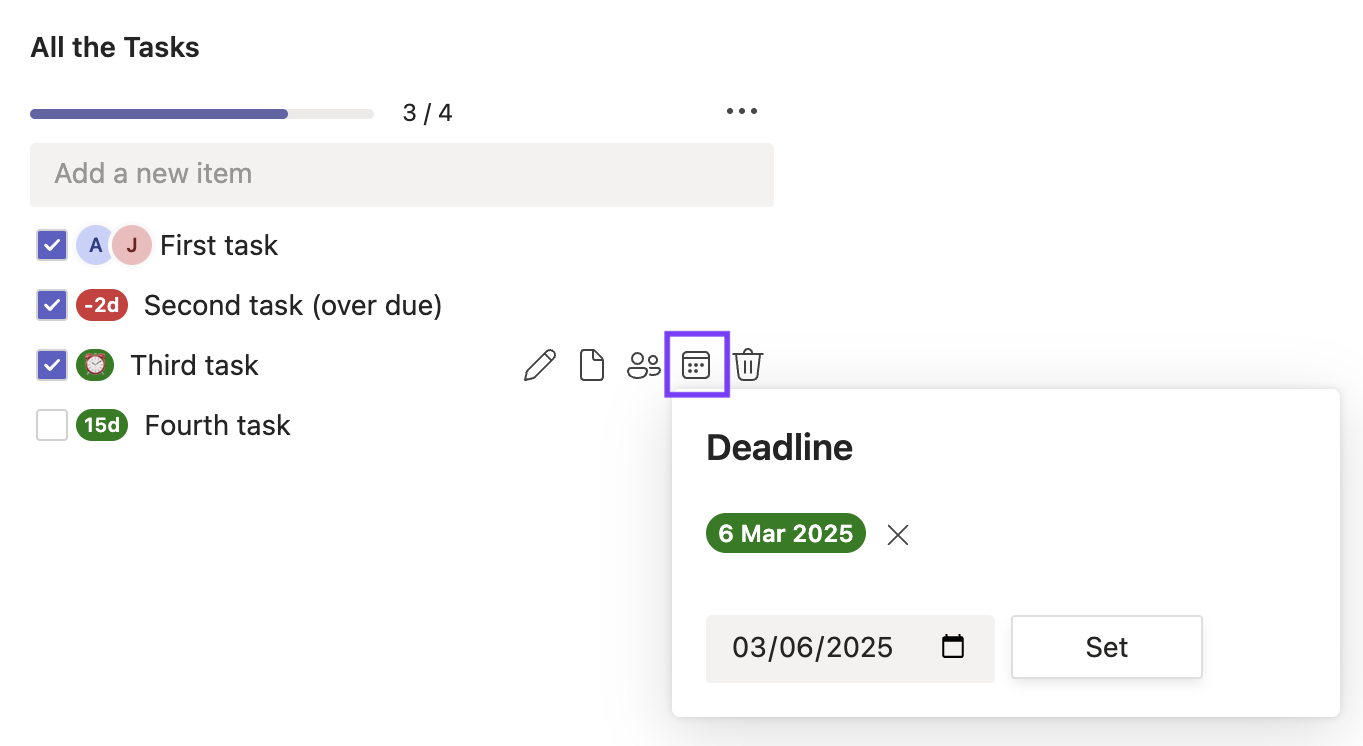This screenshot has width=1363, height=746.
Task: Open the date picker calendar icon in date field
Action: tap(953, 647)
